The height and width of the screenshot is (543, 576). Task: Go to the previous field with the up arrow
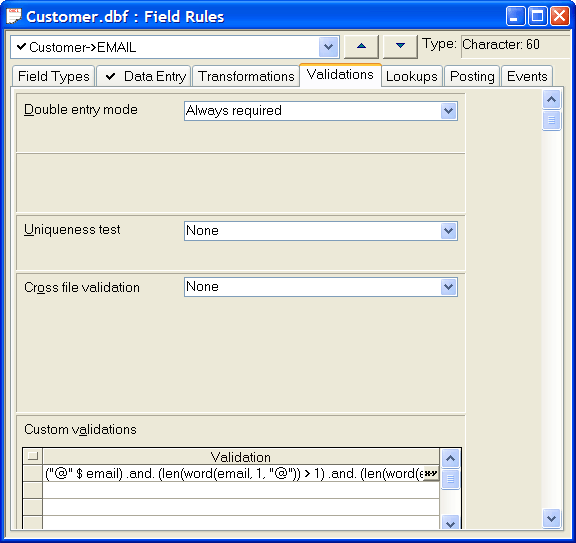coord(361,47)
